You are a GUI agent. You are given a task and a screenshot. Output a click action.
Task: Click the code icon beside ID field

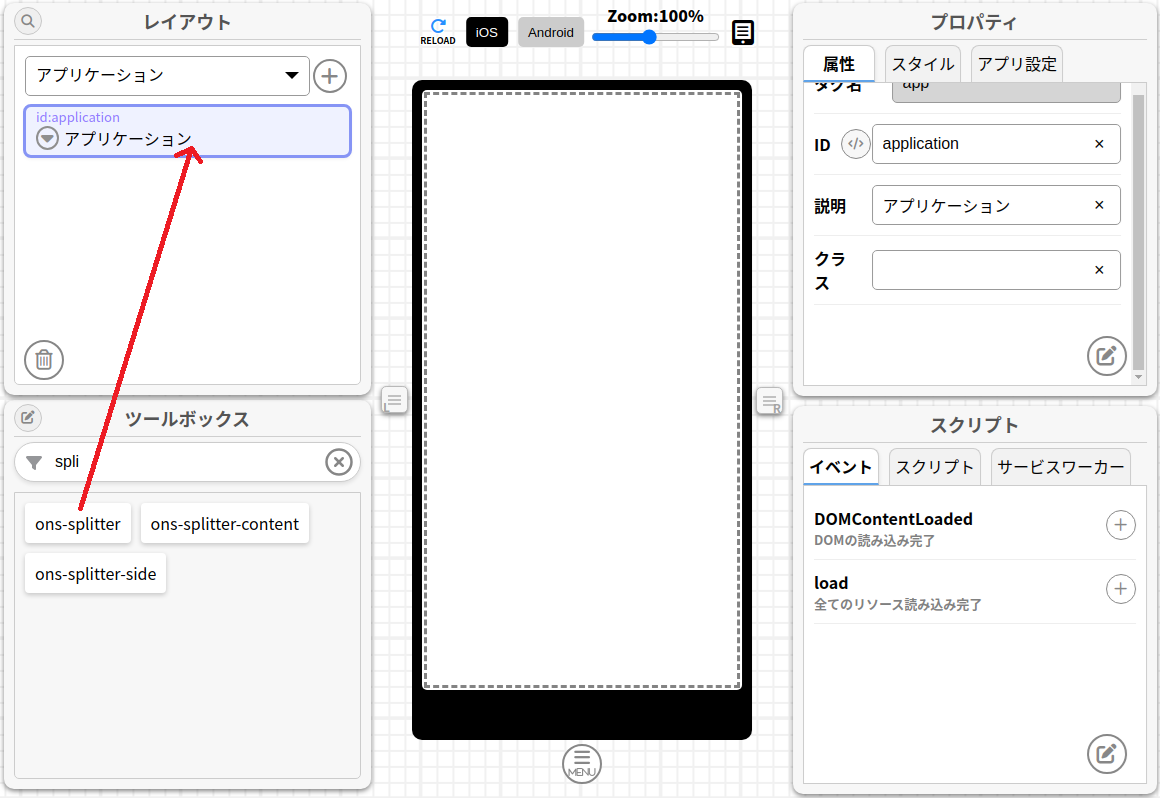click(855, 144)
